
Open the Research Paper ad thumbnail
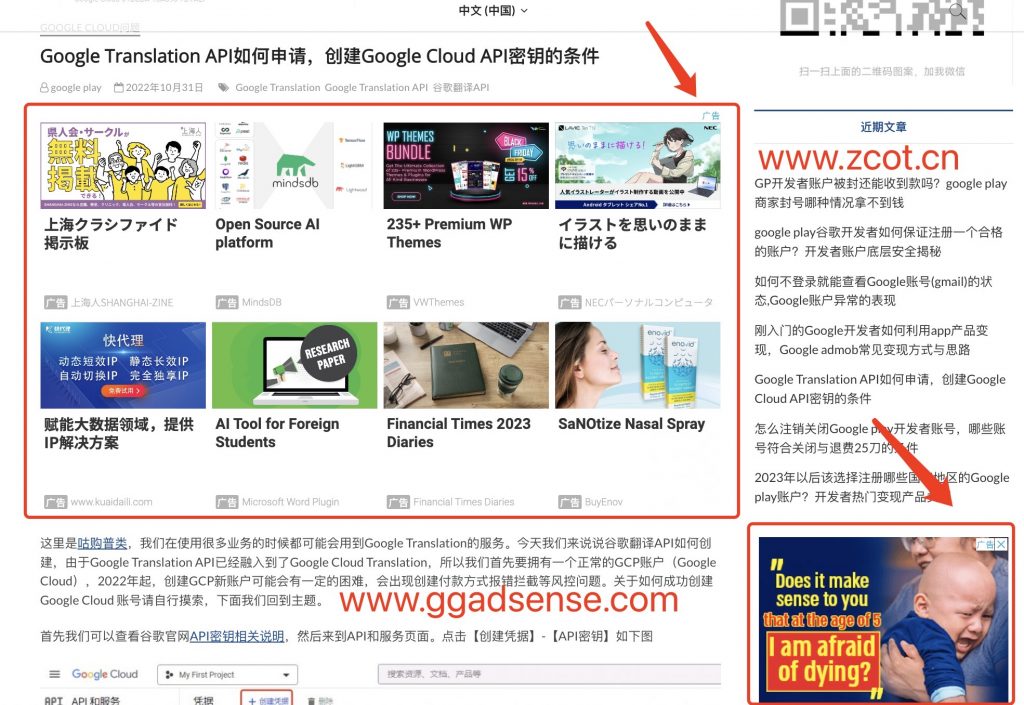click(295, 365)
